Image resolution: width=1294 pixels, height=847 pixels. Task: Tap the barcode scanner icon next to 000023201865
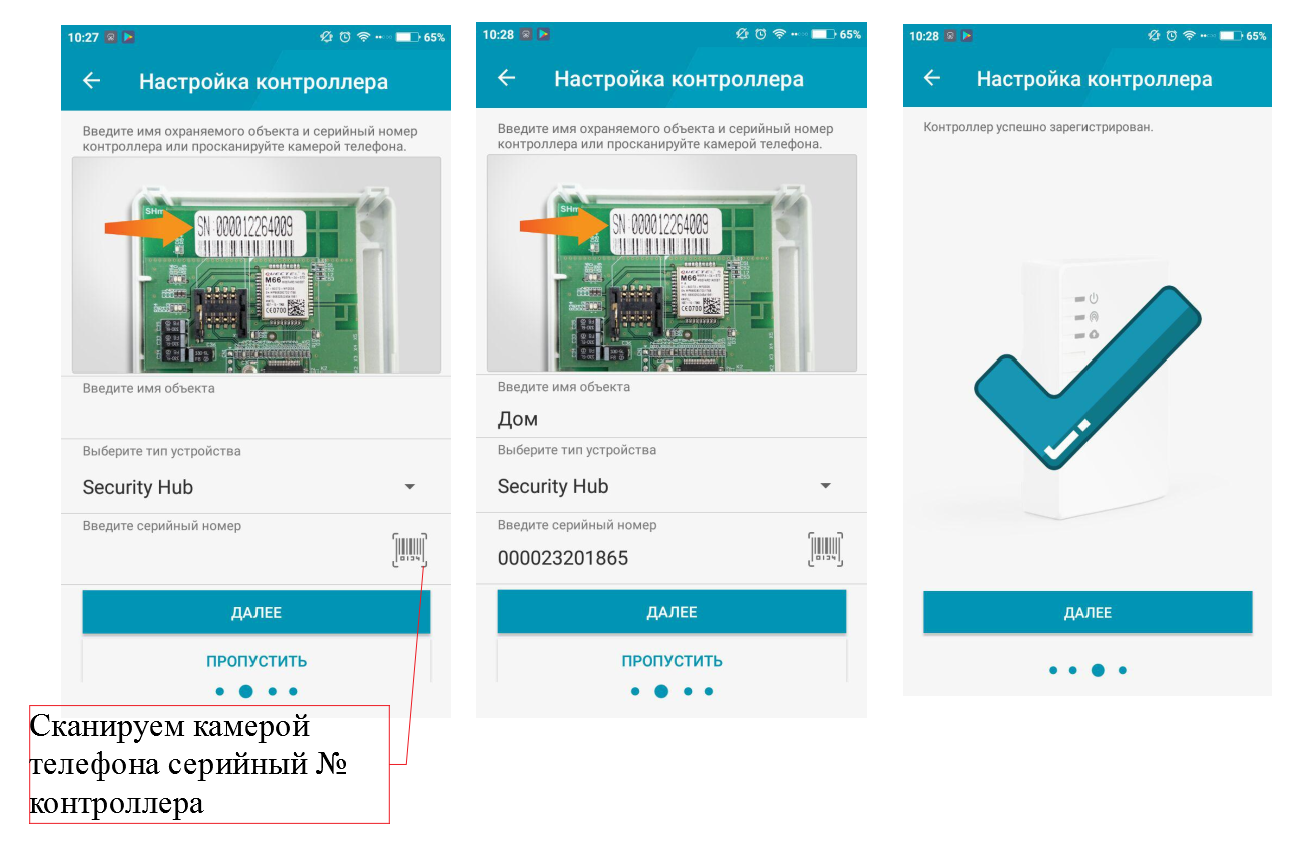pyautogui.click(x=825, y=549)
